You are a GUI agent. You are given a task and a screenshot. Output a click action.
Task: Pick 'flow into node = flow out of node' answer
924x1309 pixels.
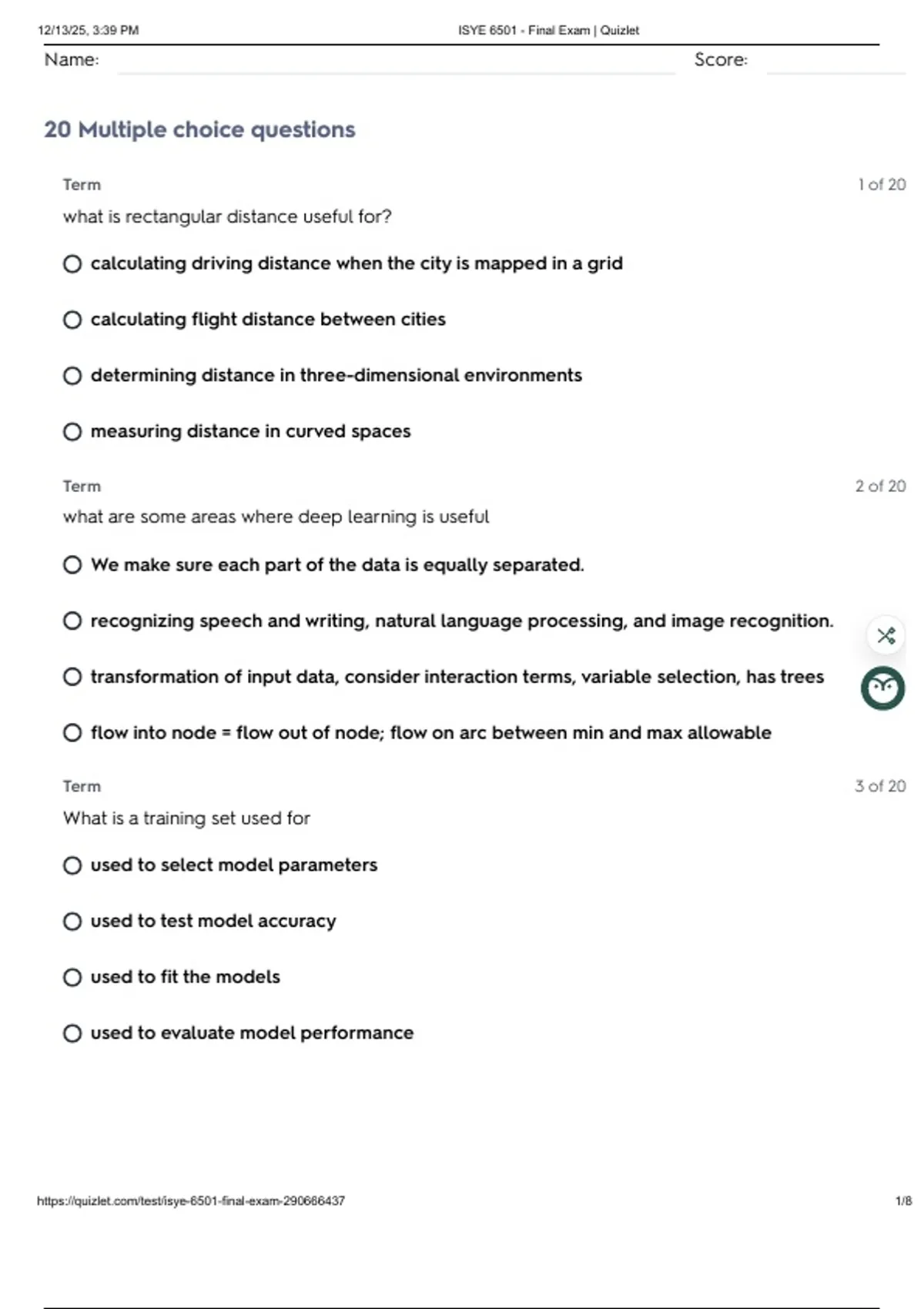[x=72, y=732]
